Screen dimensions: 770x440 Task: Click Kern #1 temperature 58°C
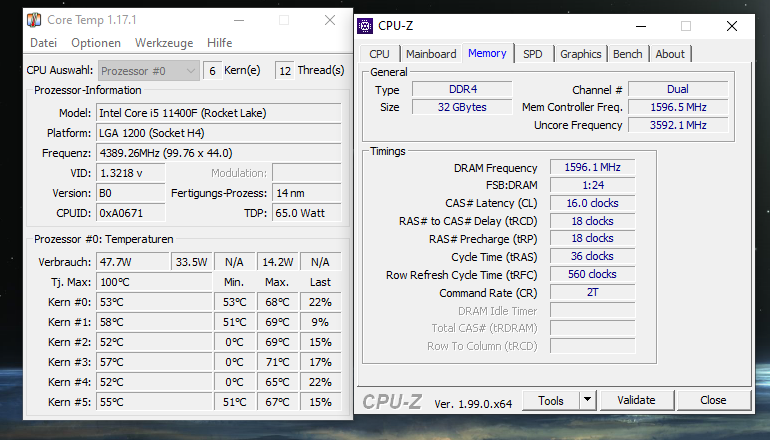[x=154, y=323]
